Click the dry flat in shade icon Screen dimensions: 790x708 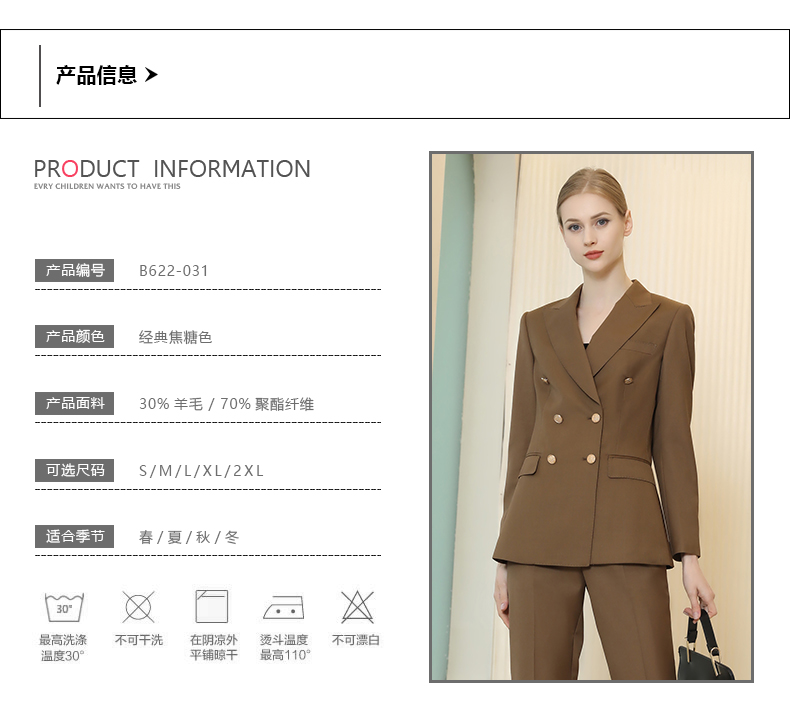coord(212,606)
